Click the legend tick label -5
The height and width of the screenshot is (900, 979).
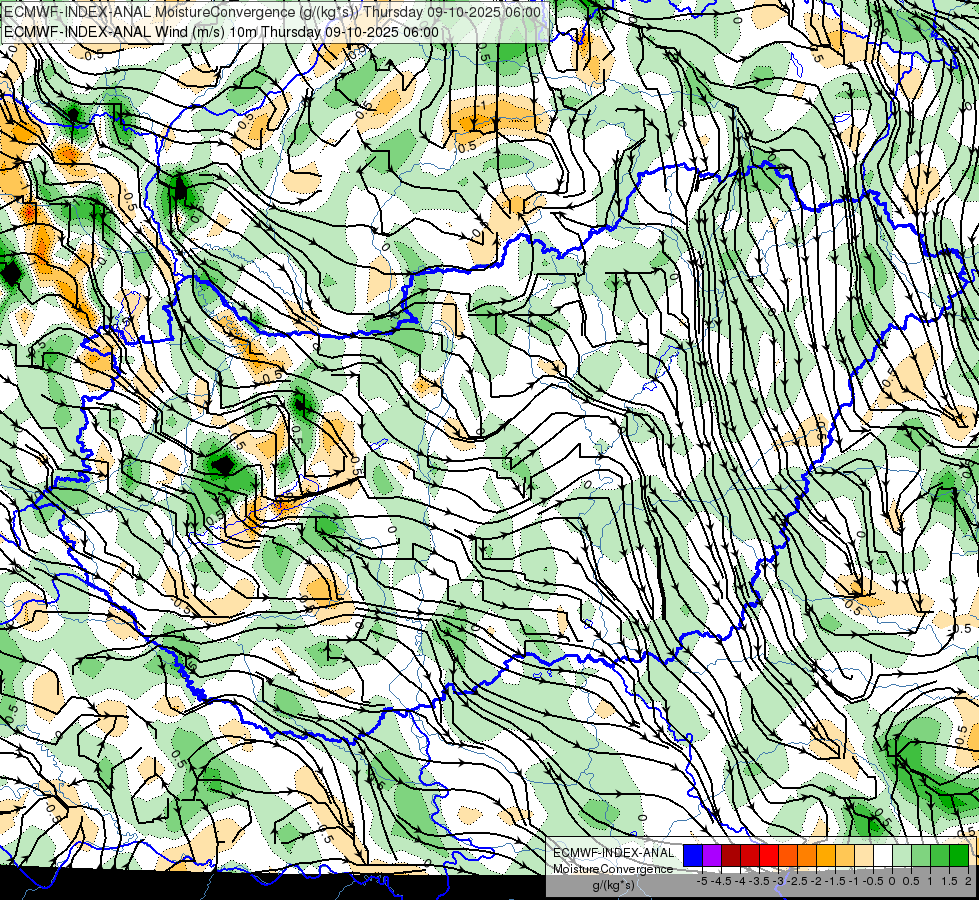pos(702,881)
